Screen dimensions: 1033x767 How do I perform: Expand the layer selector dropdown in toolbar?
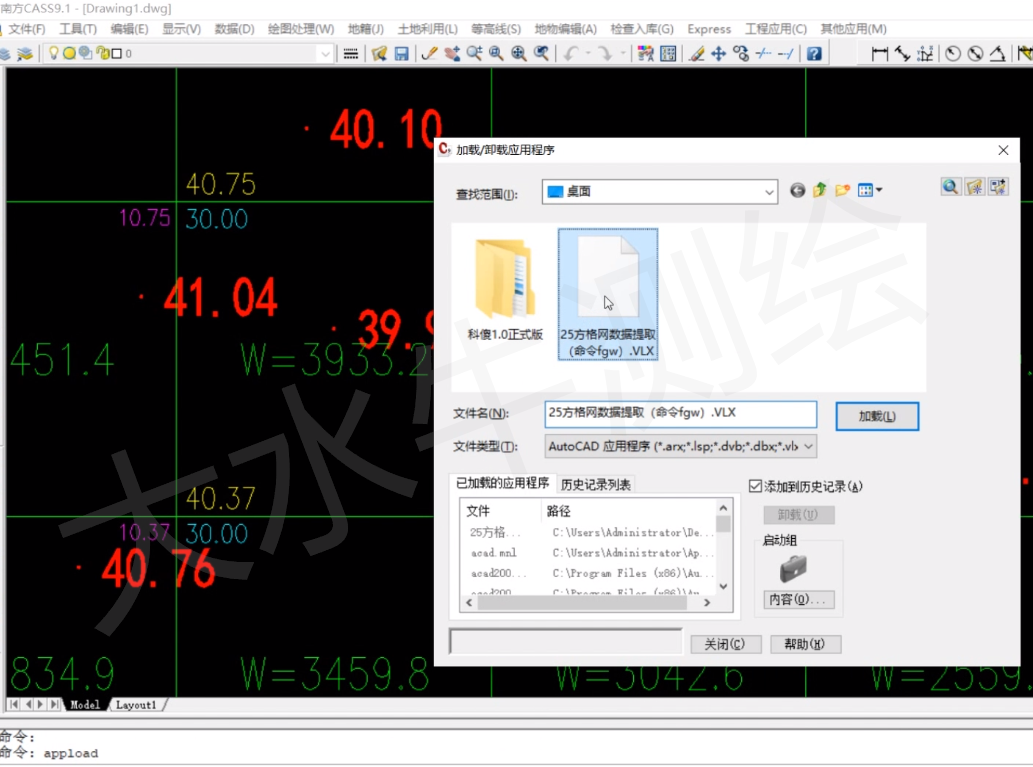pos(325,54)
